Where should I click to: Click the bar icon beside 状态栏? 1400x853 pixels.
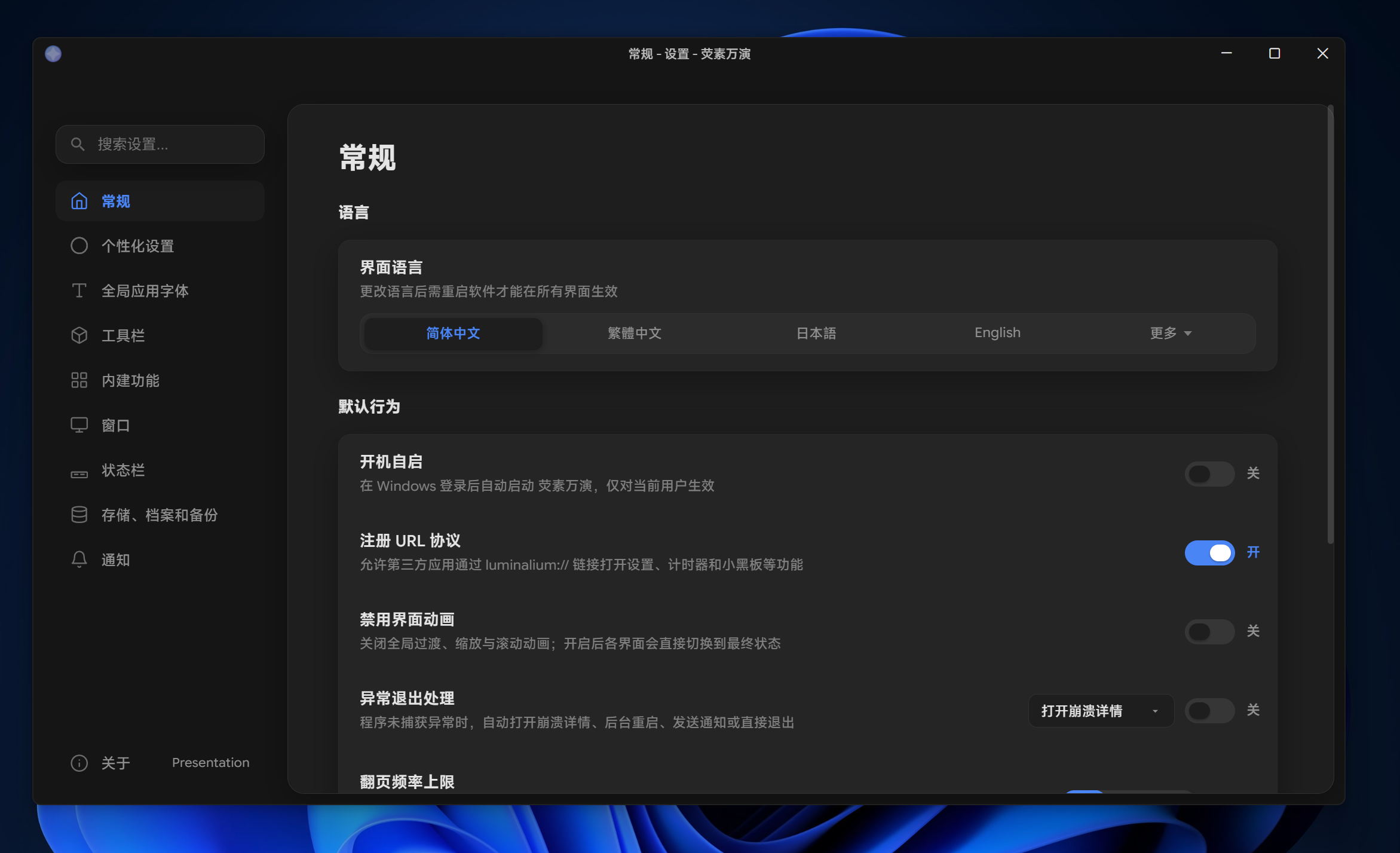point(79,474)
